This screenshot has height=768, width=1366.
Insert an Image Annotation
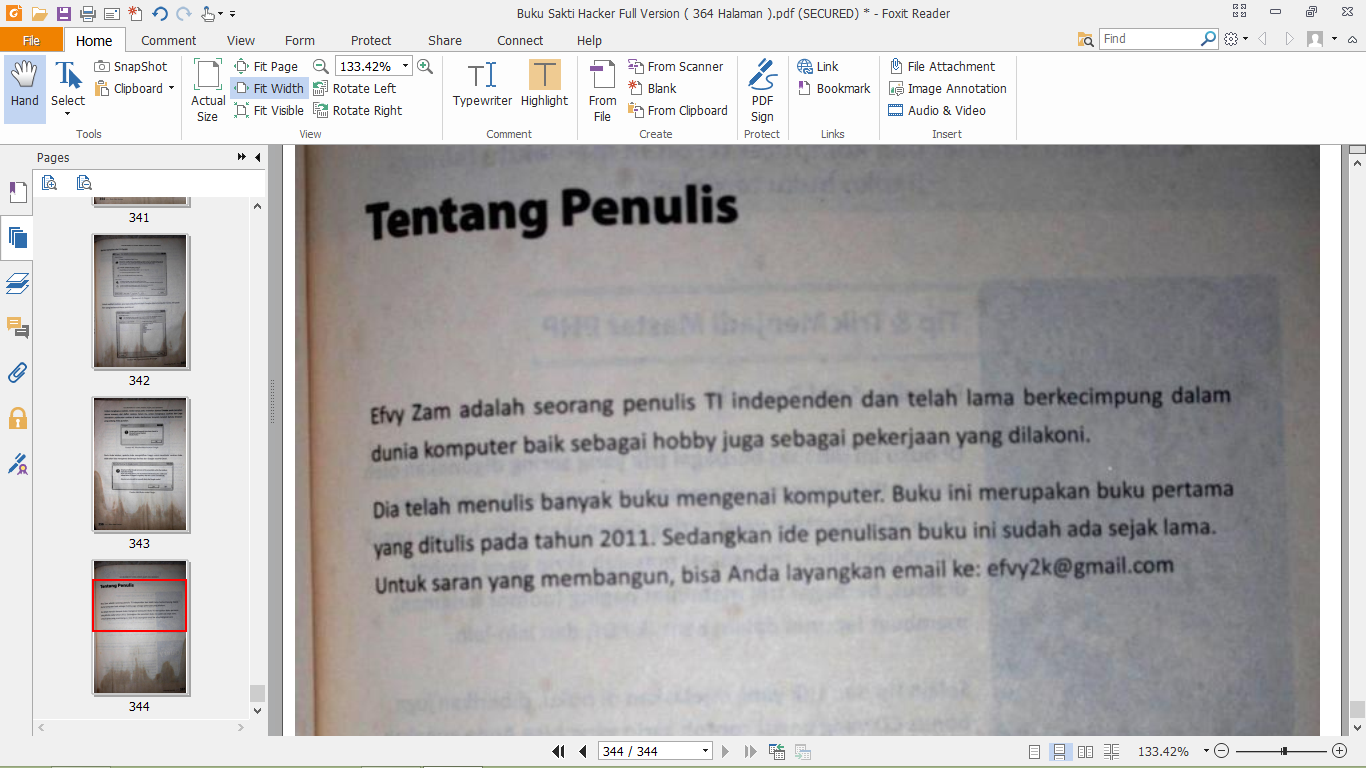(947, 88)
